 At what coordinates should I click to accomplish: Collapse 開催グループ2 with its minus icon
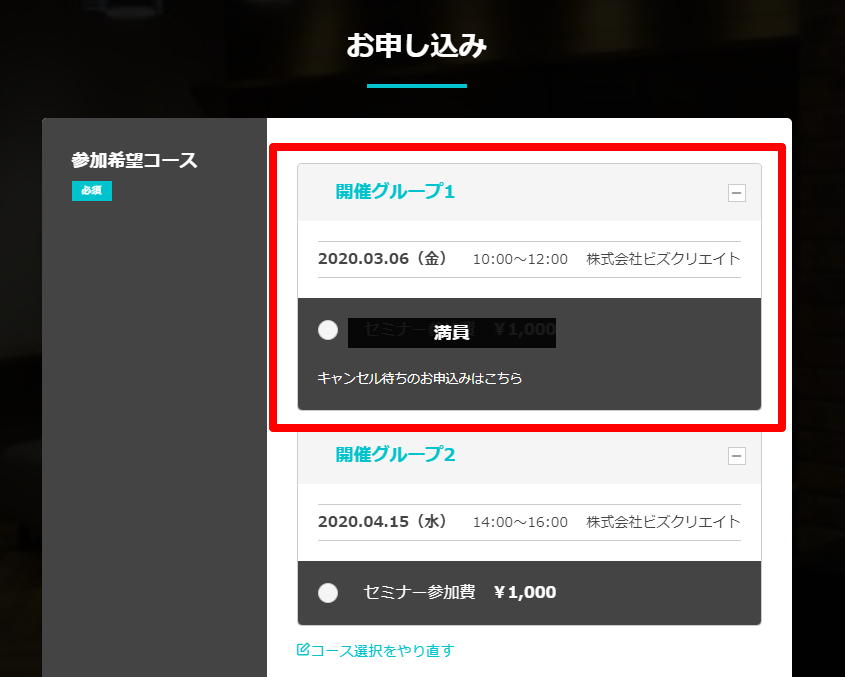[x=737, y=455]
